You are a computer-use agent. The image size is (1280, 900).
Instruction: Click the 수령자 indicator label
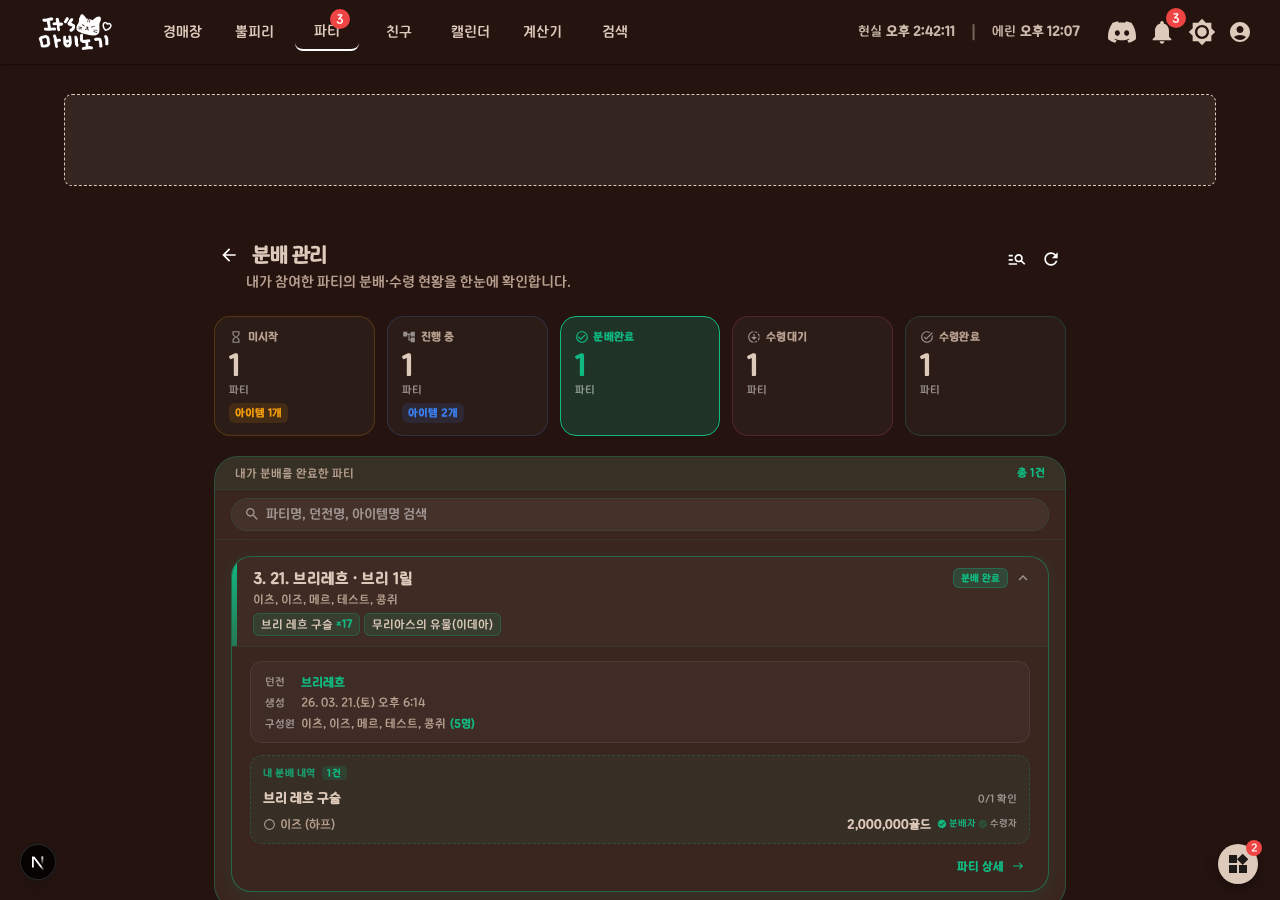[997, 824]
